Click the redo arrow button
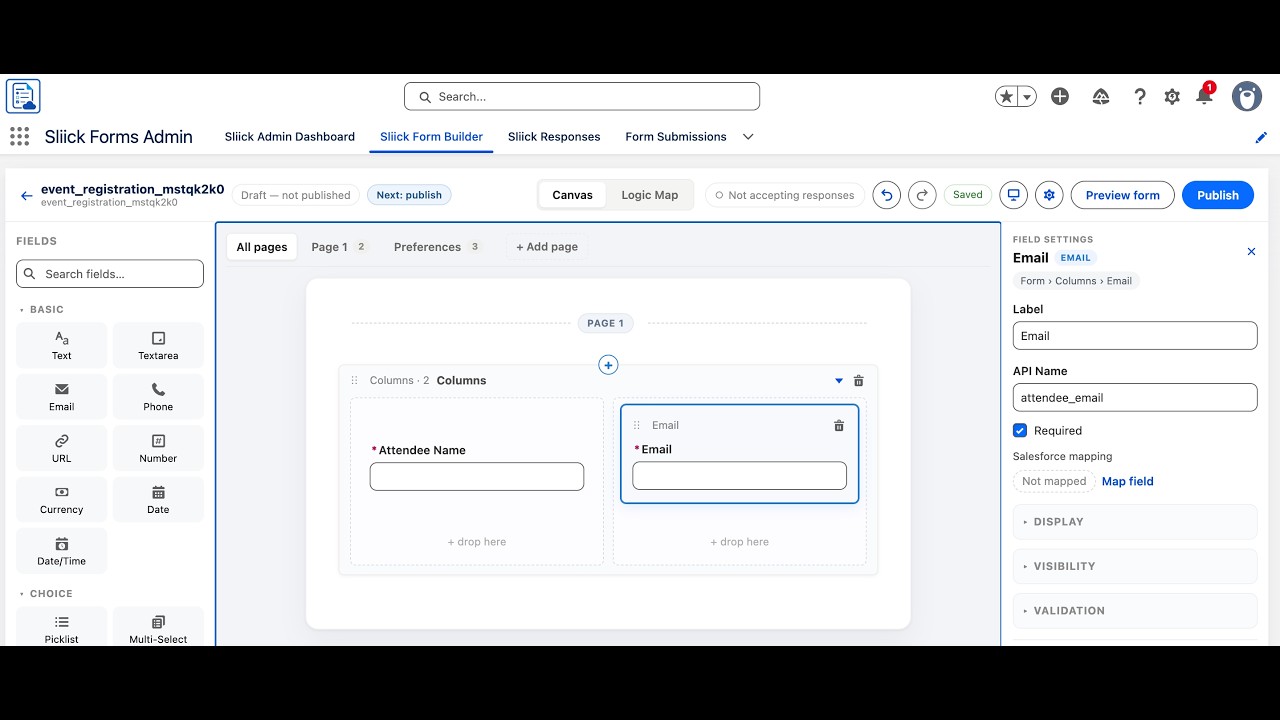The image size is (1280, 720). tap(922, 195)
